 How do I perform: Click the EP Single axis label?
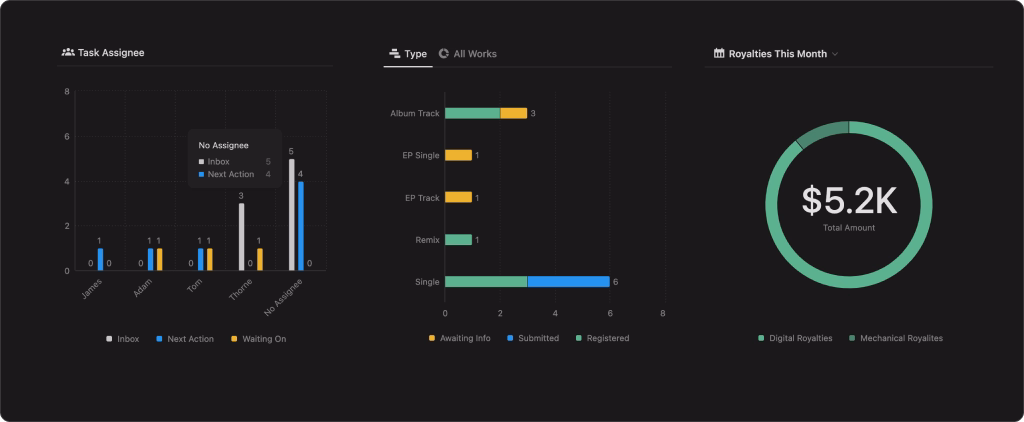tap(421, 155)
